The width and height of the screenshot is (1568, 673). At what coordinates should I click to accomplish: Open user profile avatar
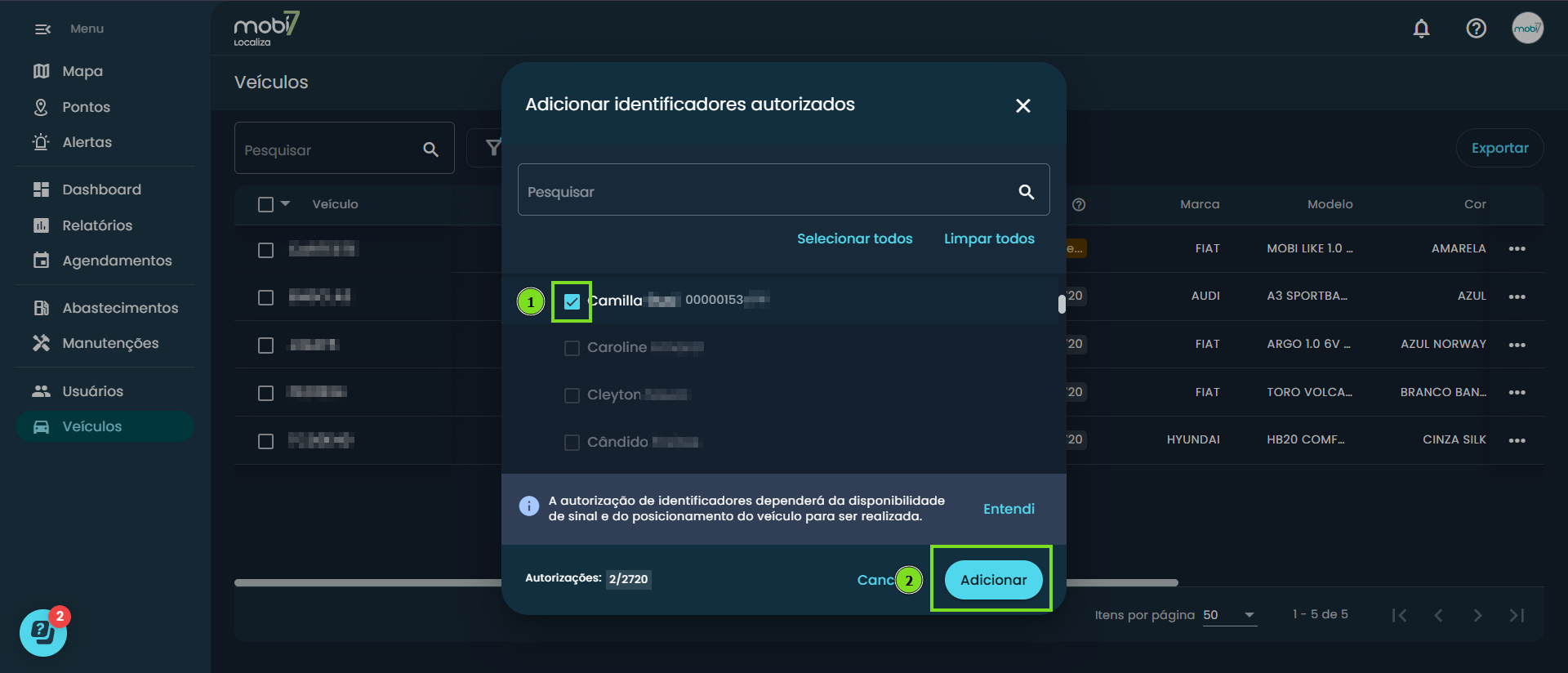(1527, 29)
